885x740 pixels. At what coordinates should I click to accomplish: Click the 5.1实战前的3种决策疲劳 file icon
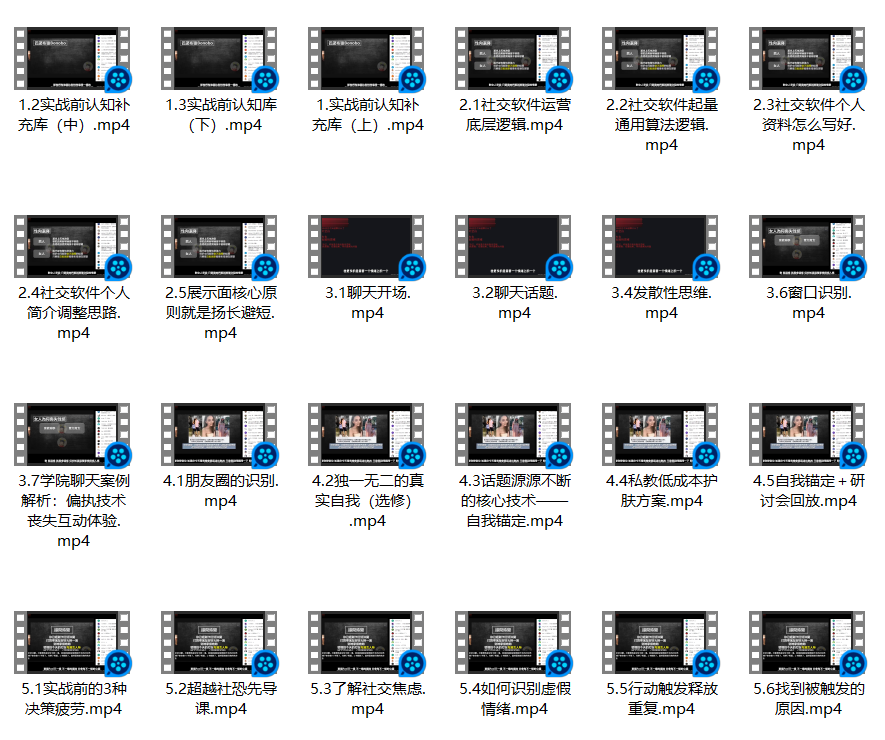[73, 645]
